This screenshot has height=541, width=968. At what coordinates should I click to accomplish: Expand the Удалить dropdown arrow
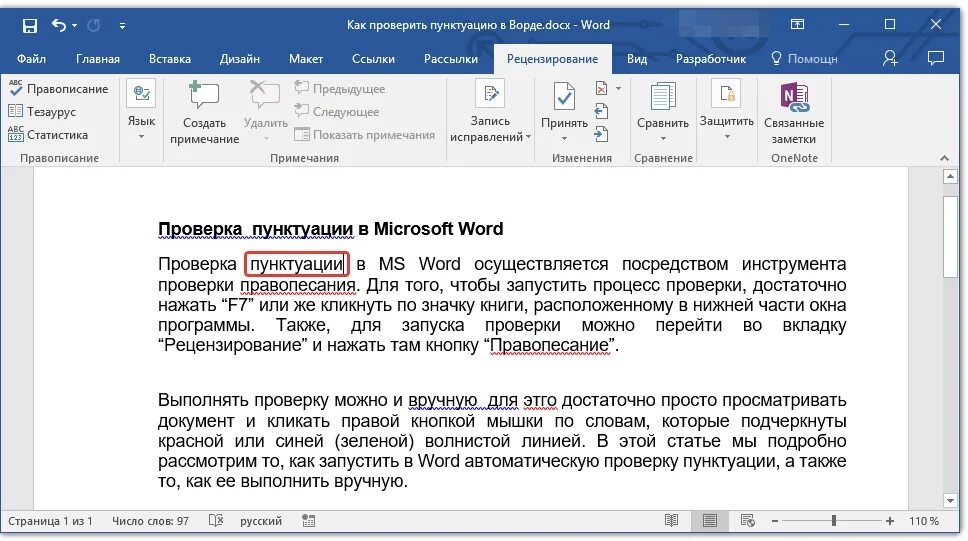point(266,139)
